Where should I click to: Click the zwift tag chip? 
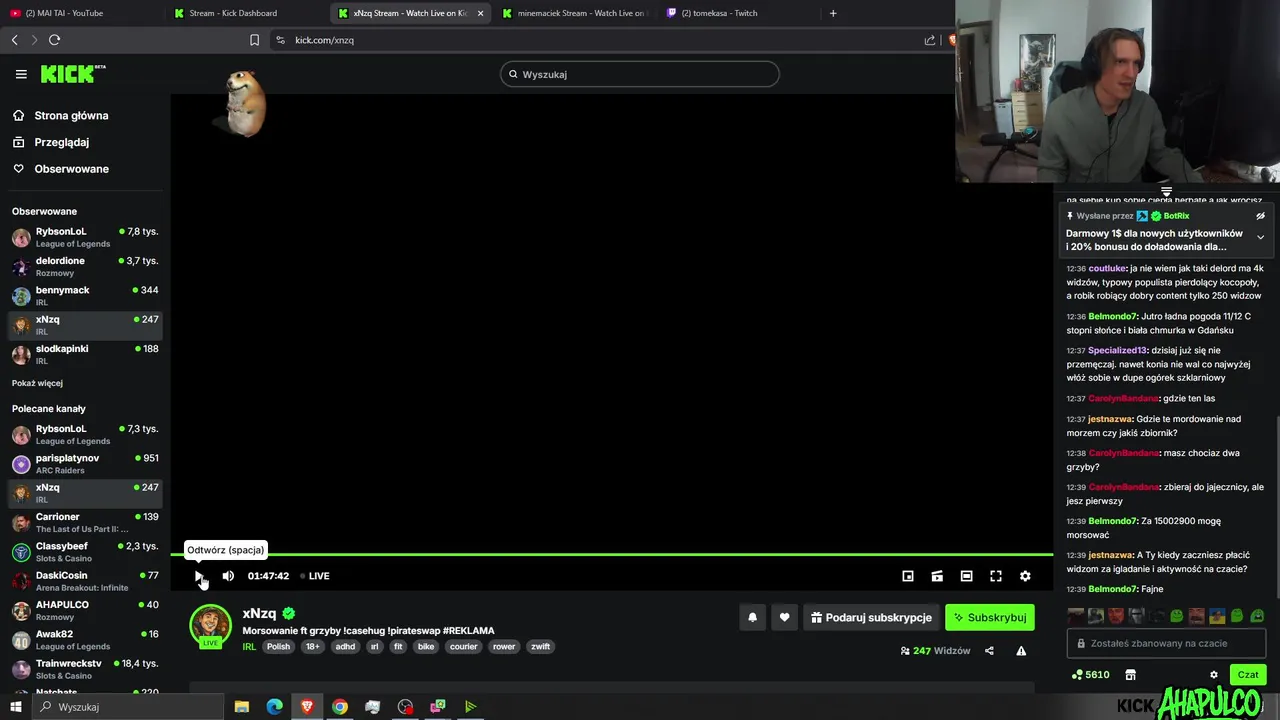541,647
